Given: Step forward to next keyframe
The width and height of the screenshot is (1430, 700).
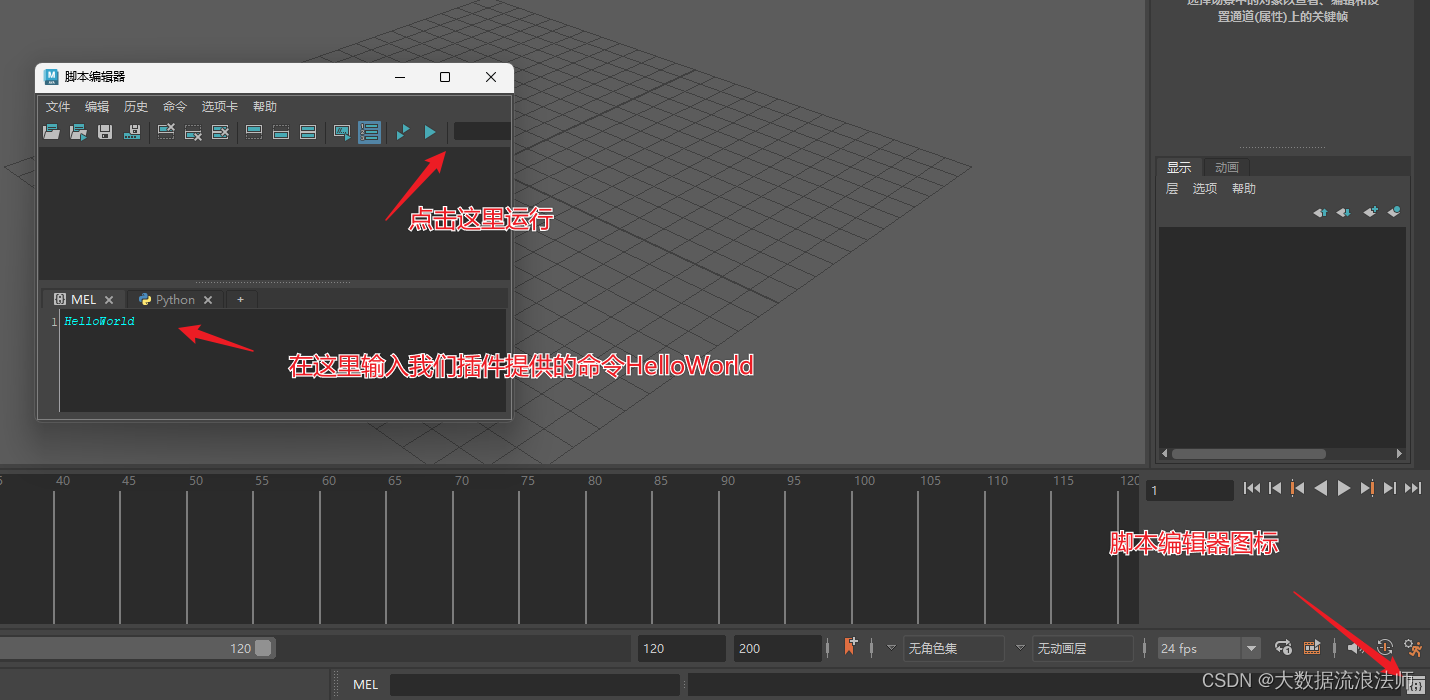Looking at the screenshot, I should point(1367,488).
